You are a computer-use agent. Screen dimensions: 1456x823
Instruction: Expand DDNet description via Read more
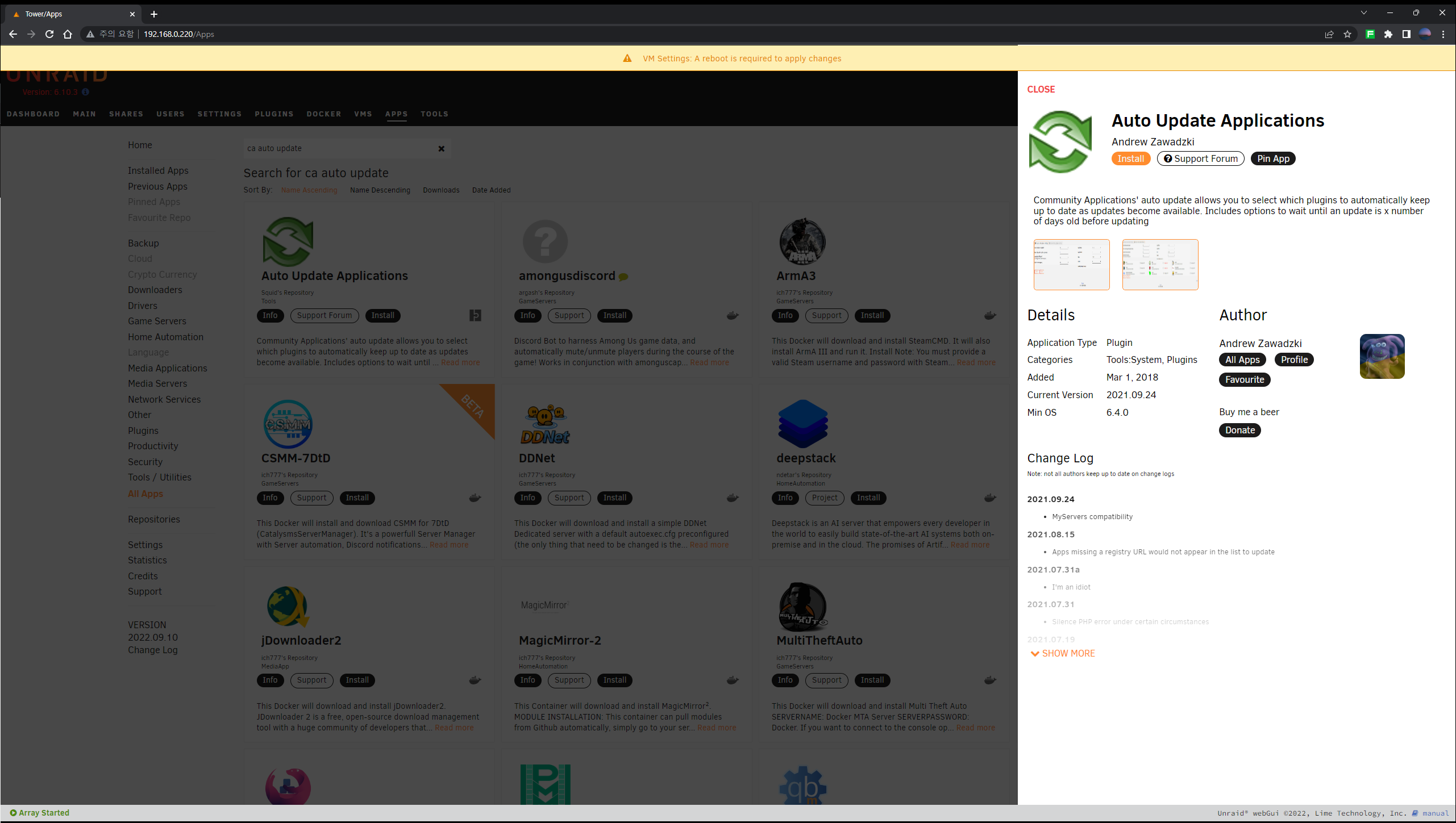click(709, 545)
